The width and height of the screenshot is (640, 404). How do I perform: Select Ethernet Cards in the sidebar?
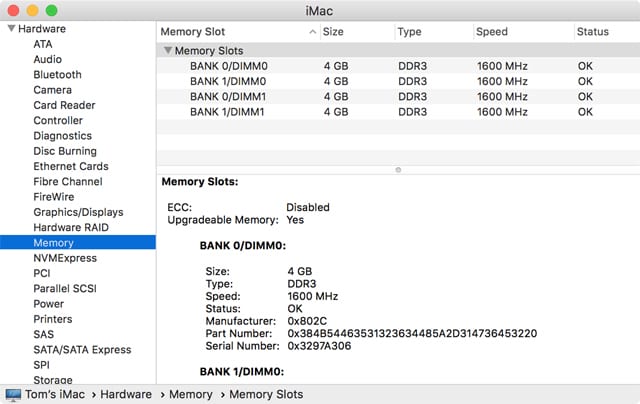click(x=70, y=166)
